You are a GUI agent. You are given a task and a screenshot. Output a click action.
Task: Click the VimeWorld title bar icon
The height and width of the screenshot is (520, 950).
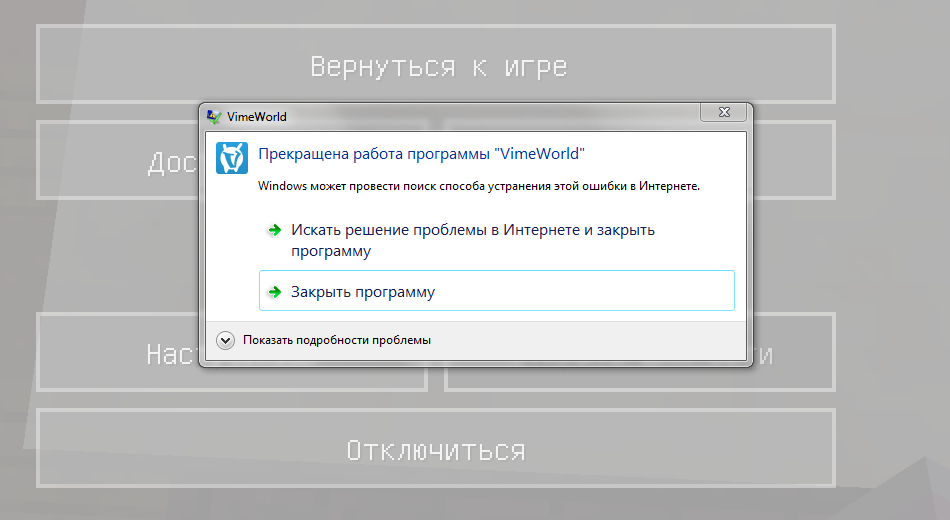coord(214,117)
